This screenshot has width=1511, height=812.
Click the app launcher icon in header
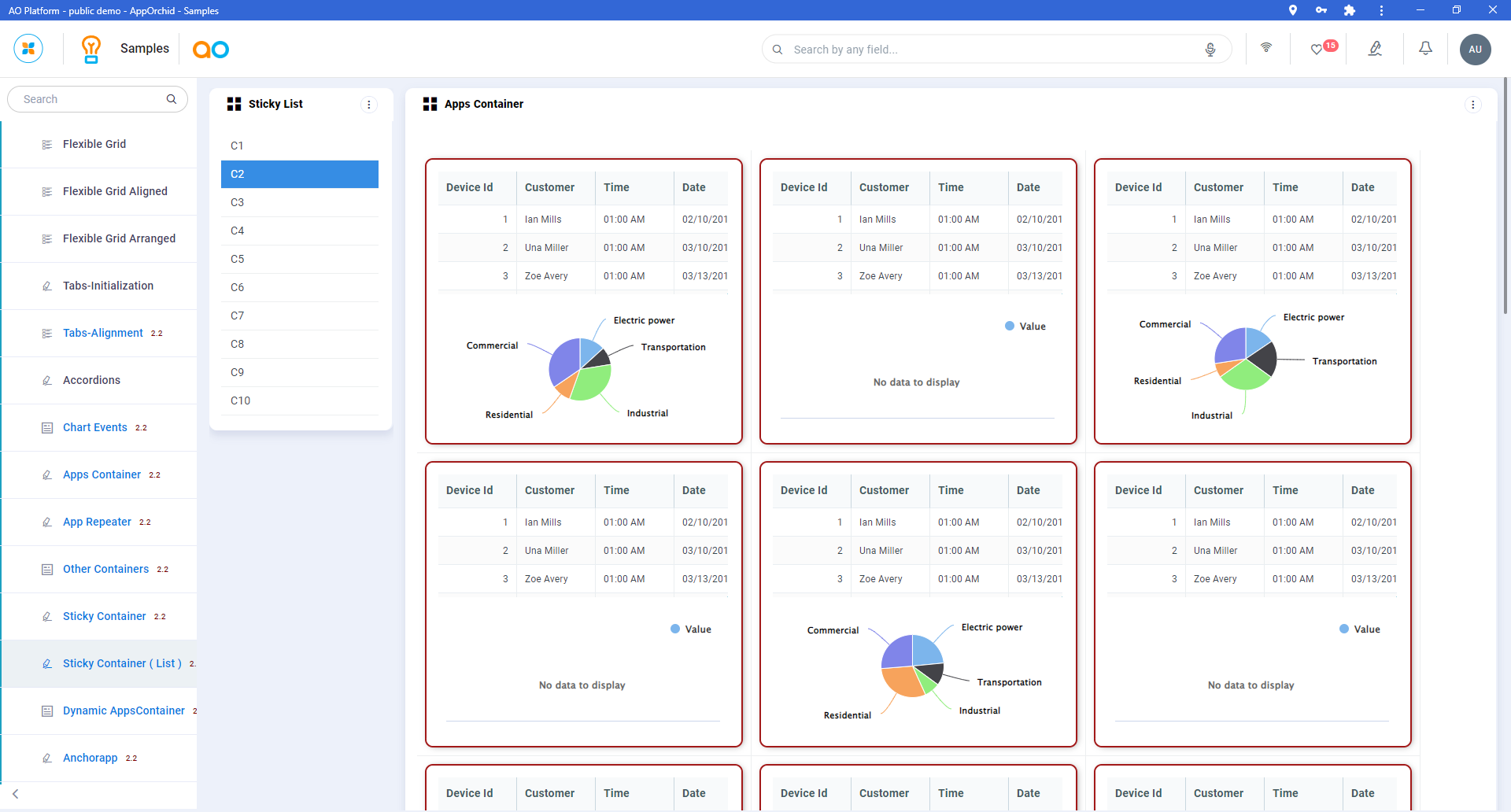28,49
